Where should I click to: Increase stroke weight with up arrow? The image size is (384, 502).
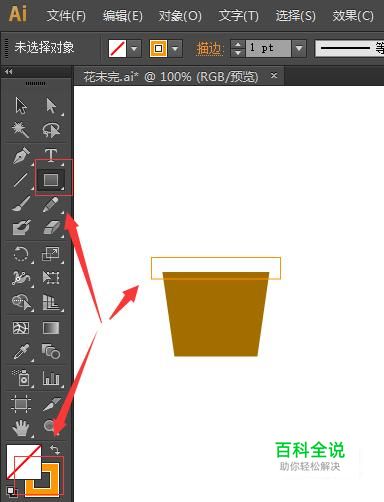click(238, 45)
